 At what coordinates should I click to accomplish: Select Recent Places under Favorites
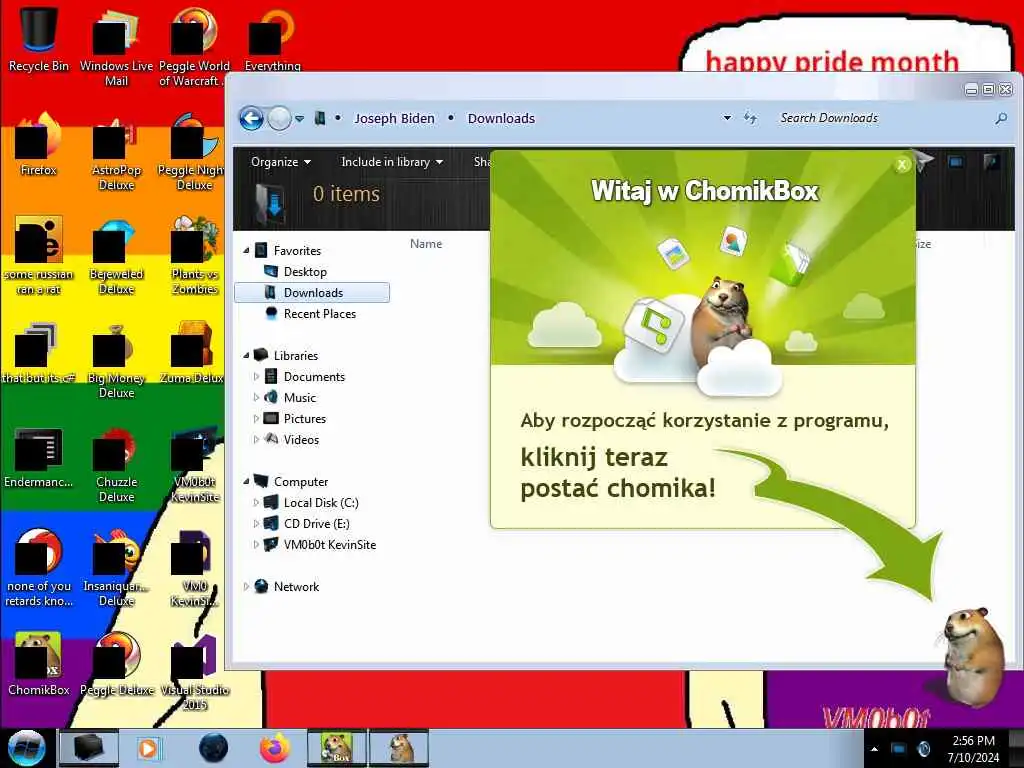click(x=319, y=313)
